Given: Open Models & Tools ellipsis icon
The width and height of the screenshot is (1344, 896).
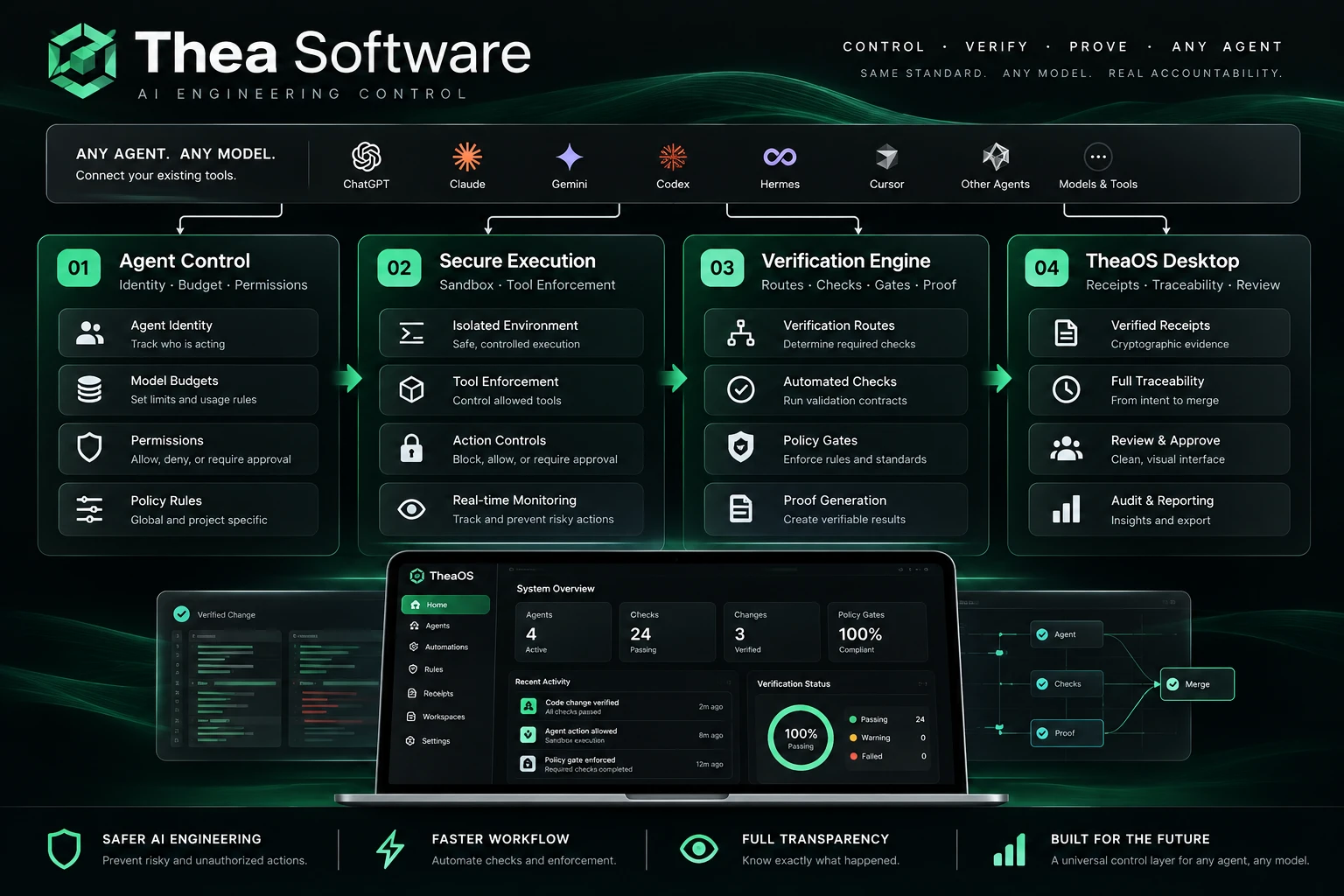Looking at the screenshot, I should (1098, 157).
